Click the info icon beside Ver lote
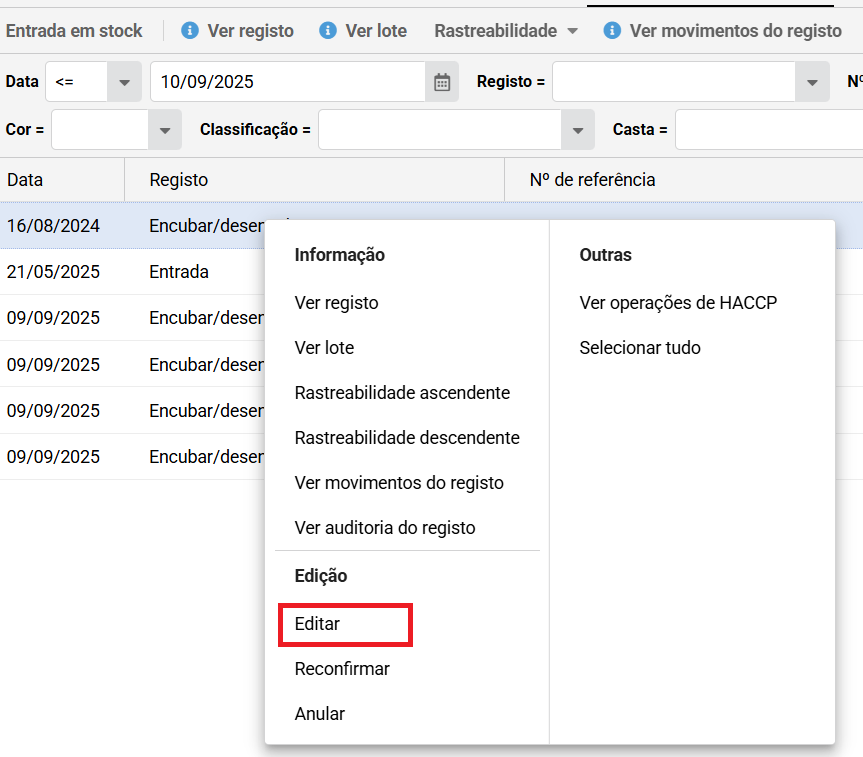The width and height of the screenshot is (863, 757). (x=328, y=30)
